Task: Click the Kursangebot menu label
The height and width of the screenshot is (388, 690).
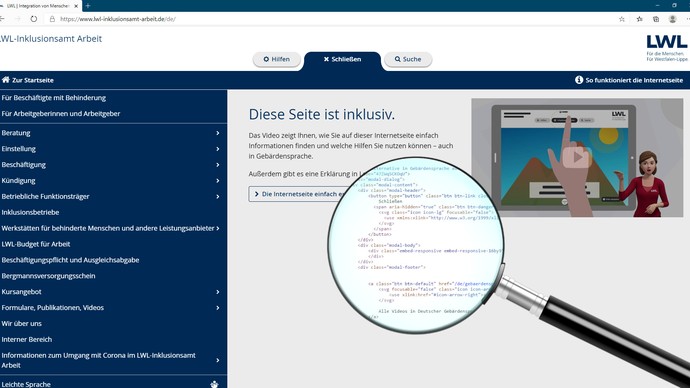Action: tap(22, 292)
